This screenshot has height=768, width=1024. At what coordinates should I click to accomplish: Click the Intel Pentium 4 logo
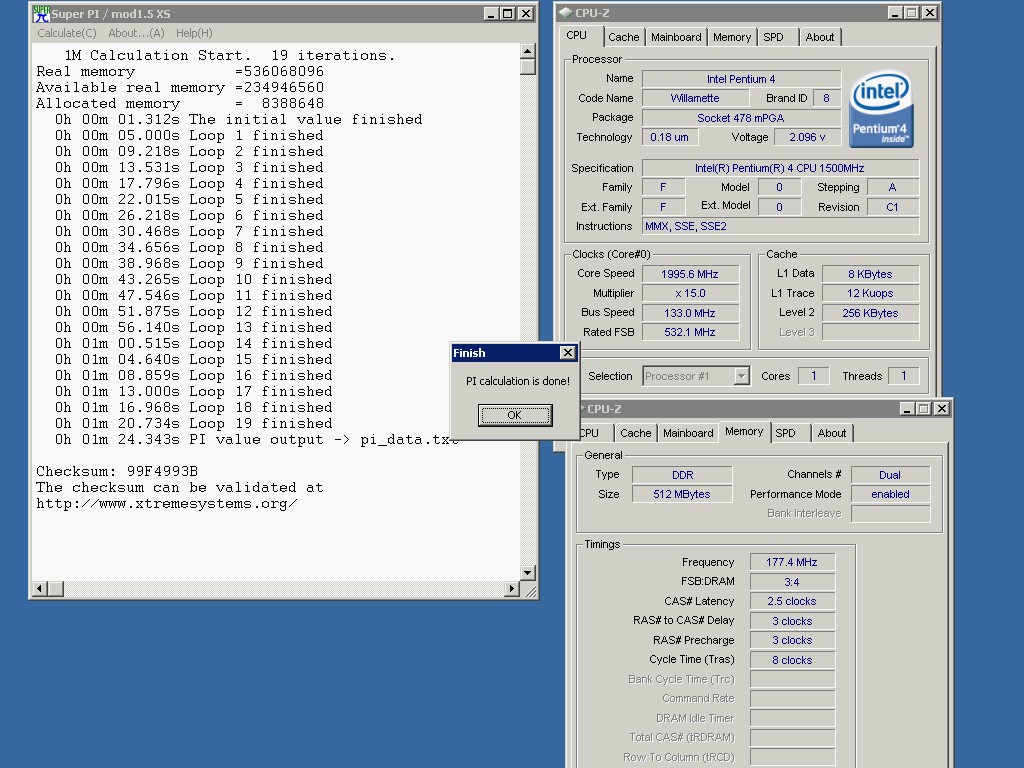(881, 109)
